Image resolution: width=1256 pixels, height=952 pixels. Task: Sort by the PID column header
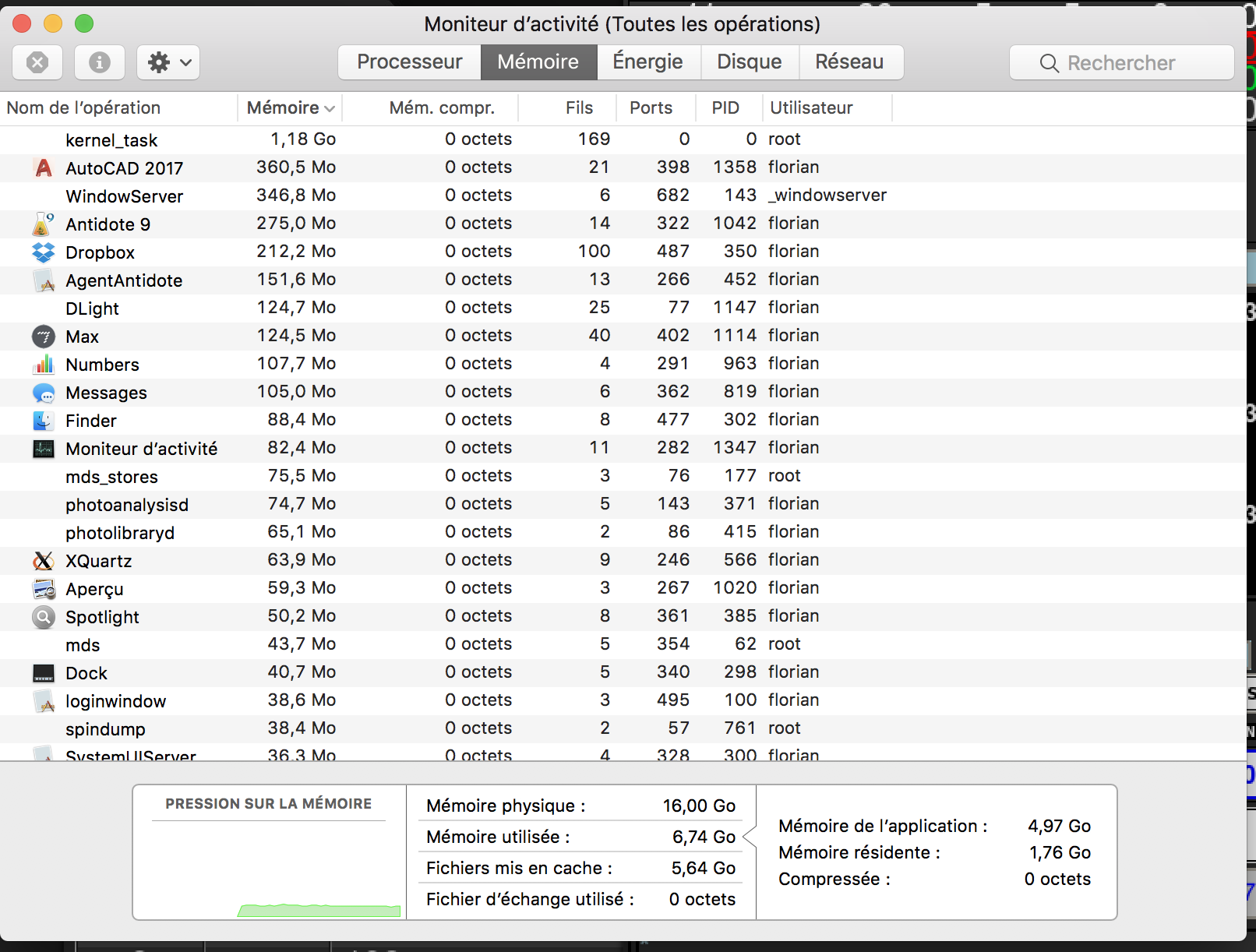725,108
